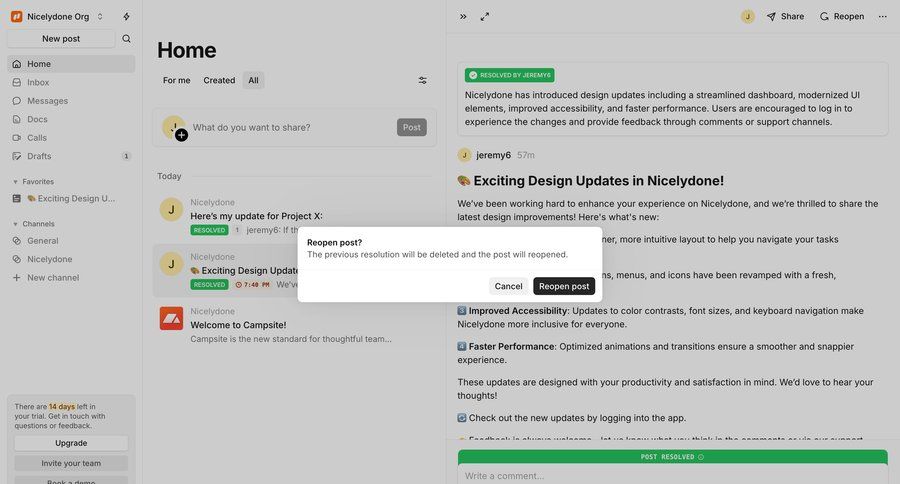900x484 pixels.
Task: Confirm with the Reopen post button
Action: pyautogui.click(x=564, y=286)
